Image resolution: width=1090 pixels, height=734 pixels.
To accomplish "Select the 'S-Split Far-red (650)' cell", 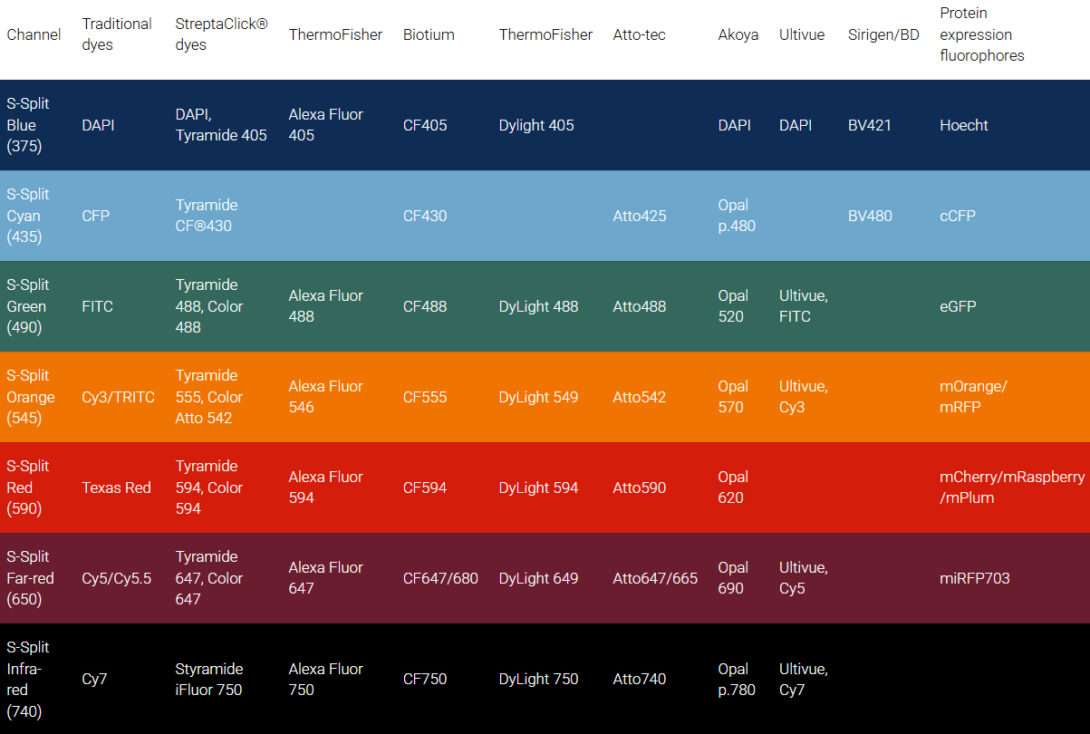I will pos(30,578).
